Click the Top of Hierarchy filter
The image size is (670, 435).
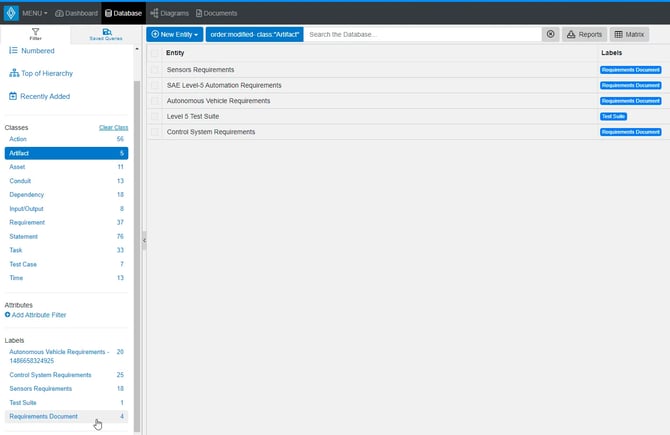point(43,73)
